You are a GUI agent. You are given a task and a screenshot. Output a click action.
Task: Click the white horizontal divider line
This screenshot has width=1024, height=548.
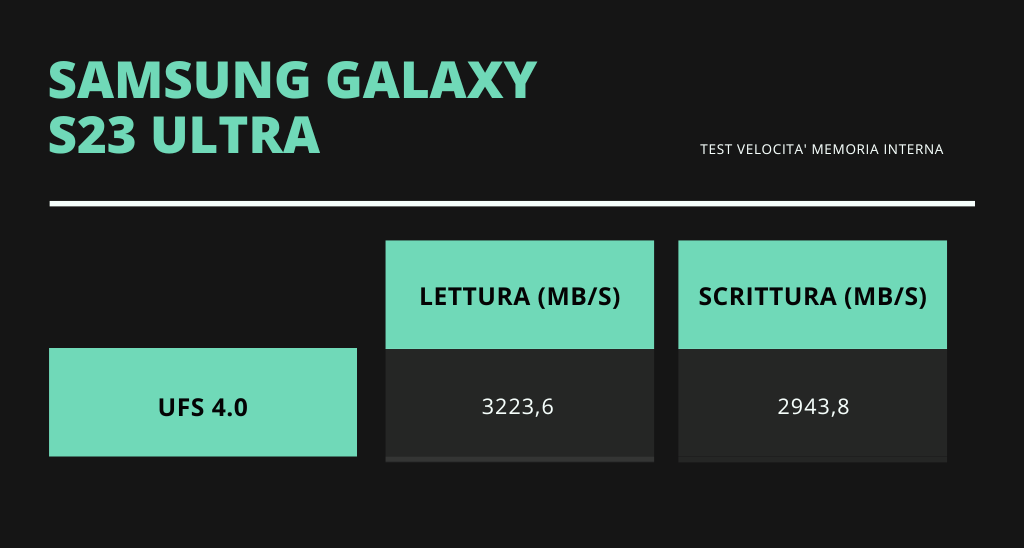(x=512, y=204)
